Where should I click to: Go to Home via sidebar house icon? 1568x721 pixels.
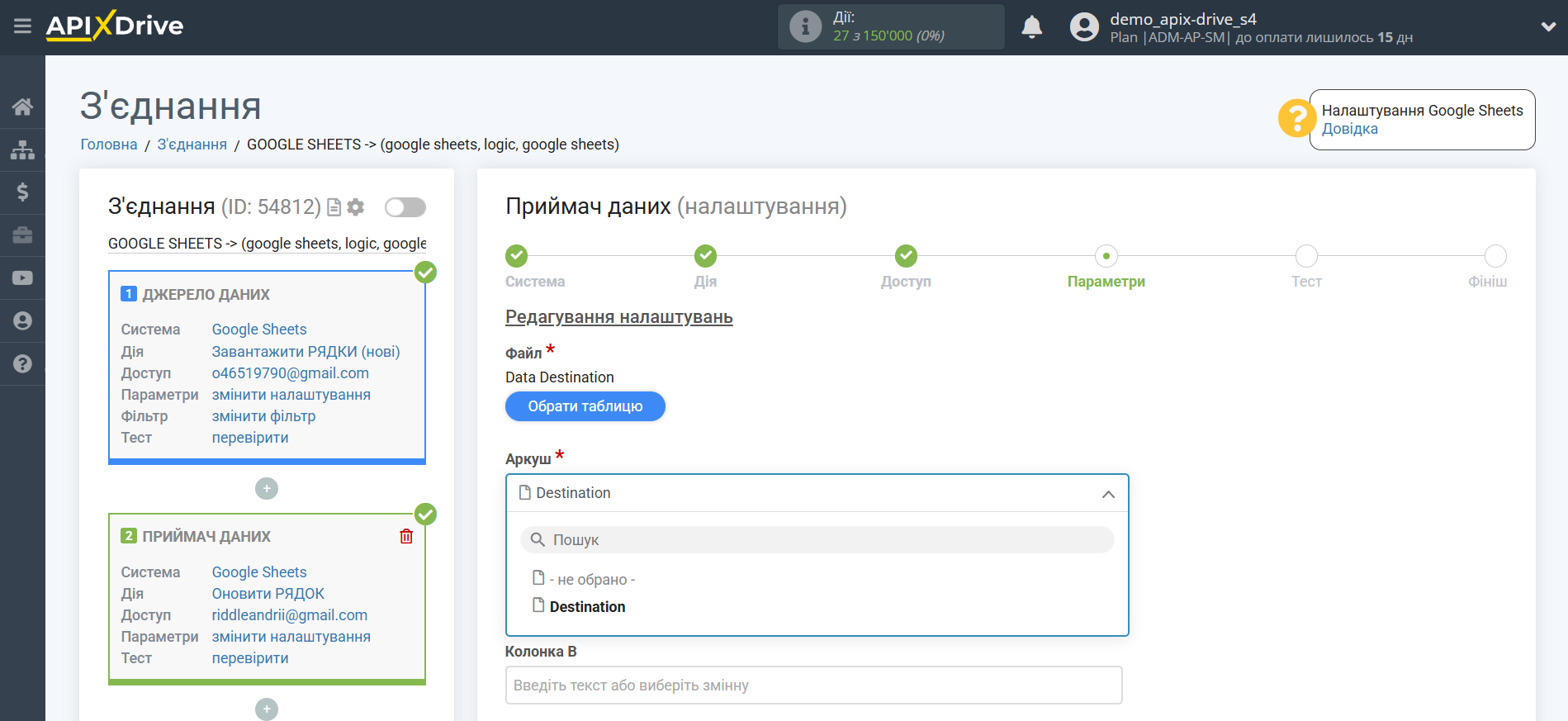coord(22,107)
